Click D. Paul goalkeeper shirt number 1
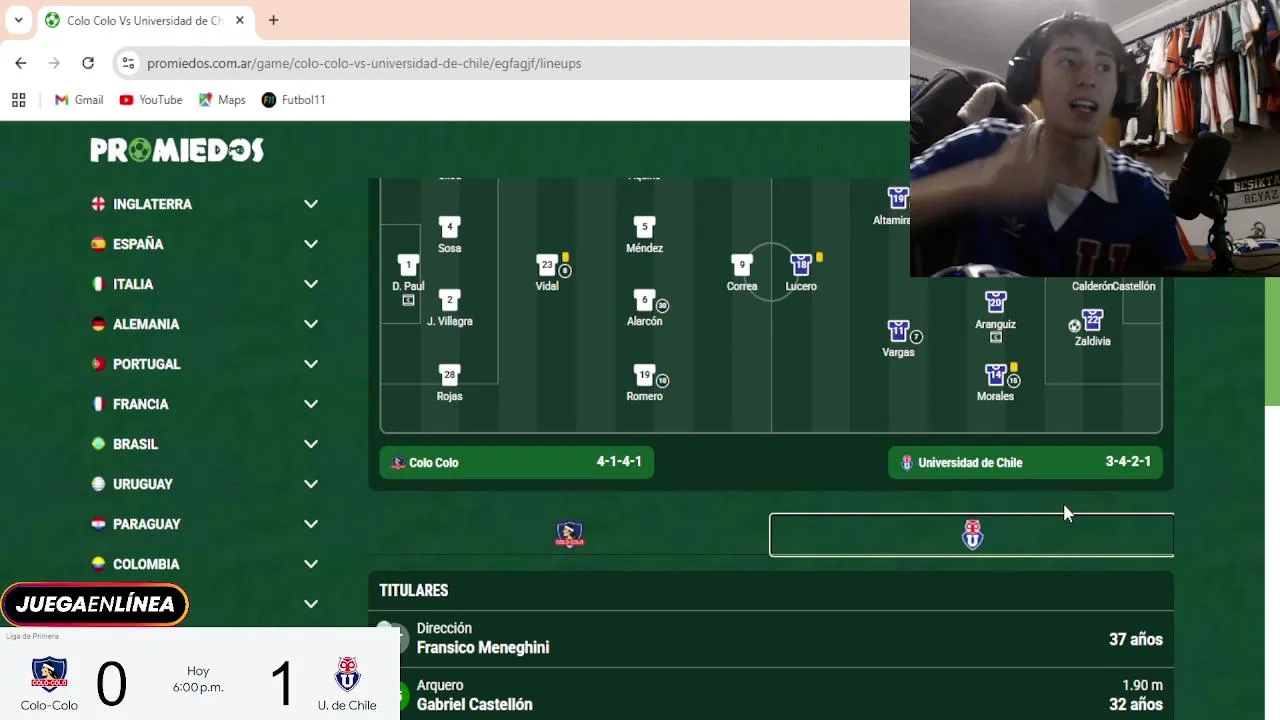Image resolution: width=1280 pixels, height=720 pixels. pyautogui.click(x=408, y=265)
